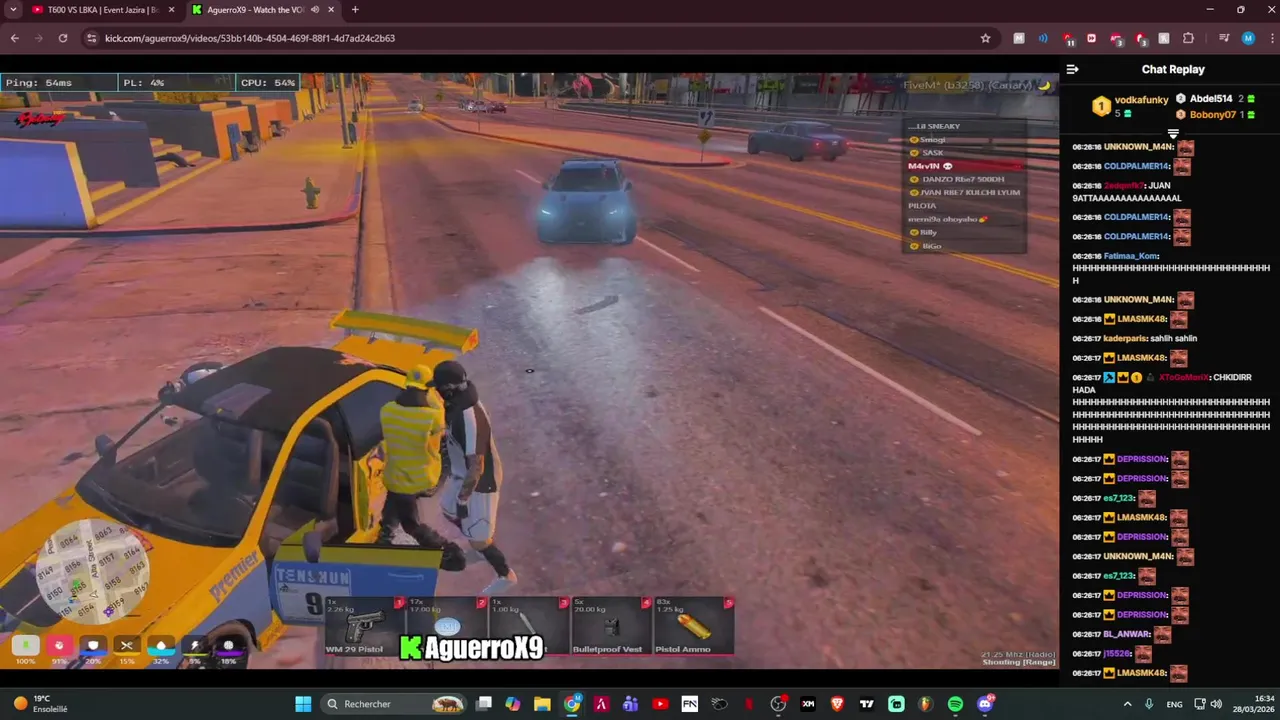Open Bobony07's leaderboard entry
Image resolution: width=1280 pixels, height=720 pixels.
coord(1215,115)
